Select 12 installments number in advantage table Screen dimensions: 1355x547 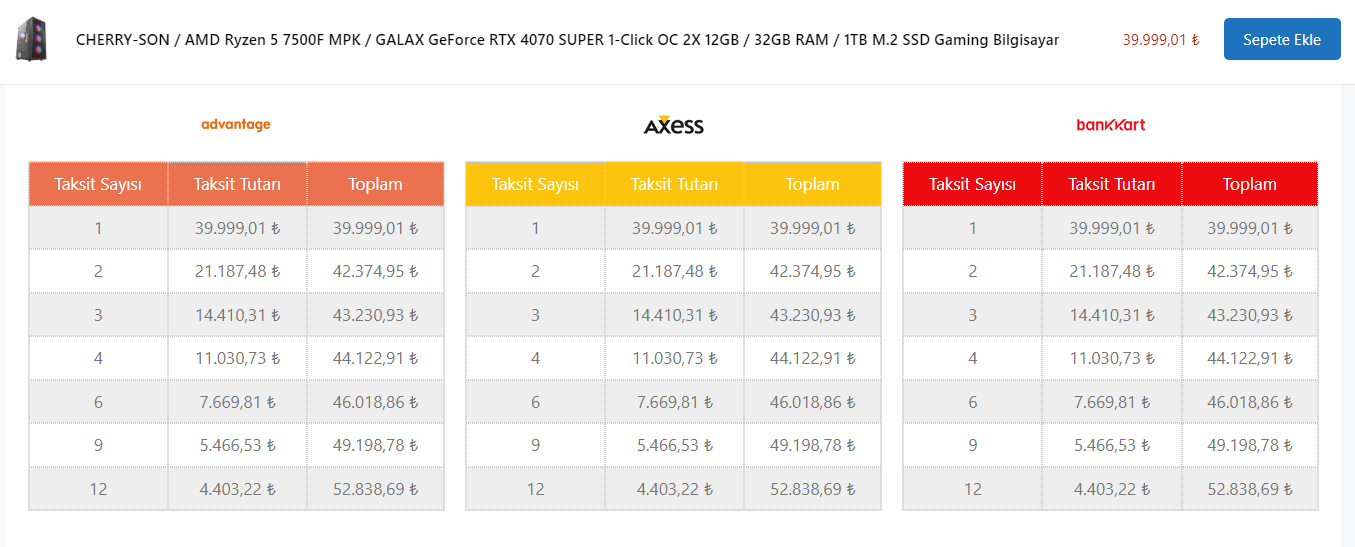98,489
